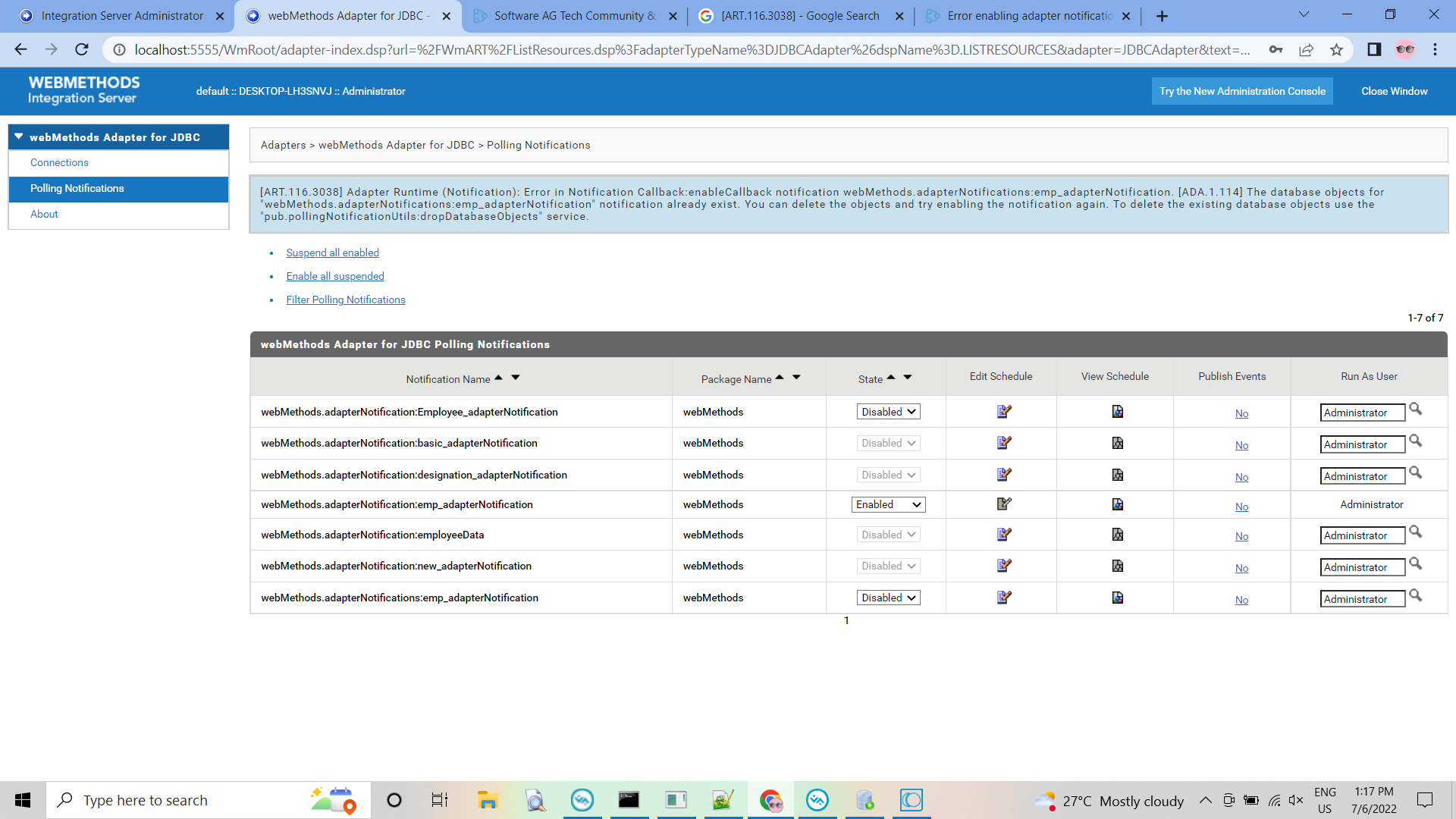
Task: View schedule of designation_adapterNotification
Action: (x=1117, y=475)
